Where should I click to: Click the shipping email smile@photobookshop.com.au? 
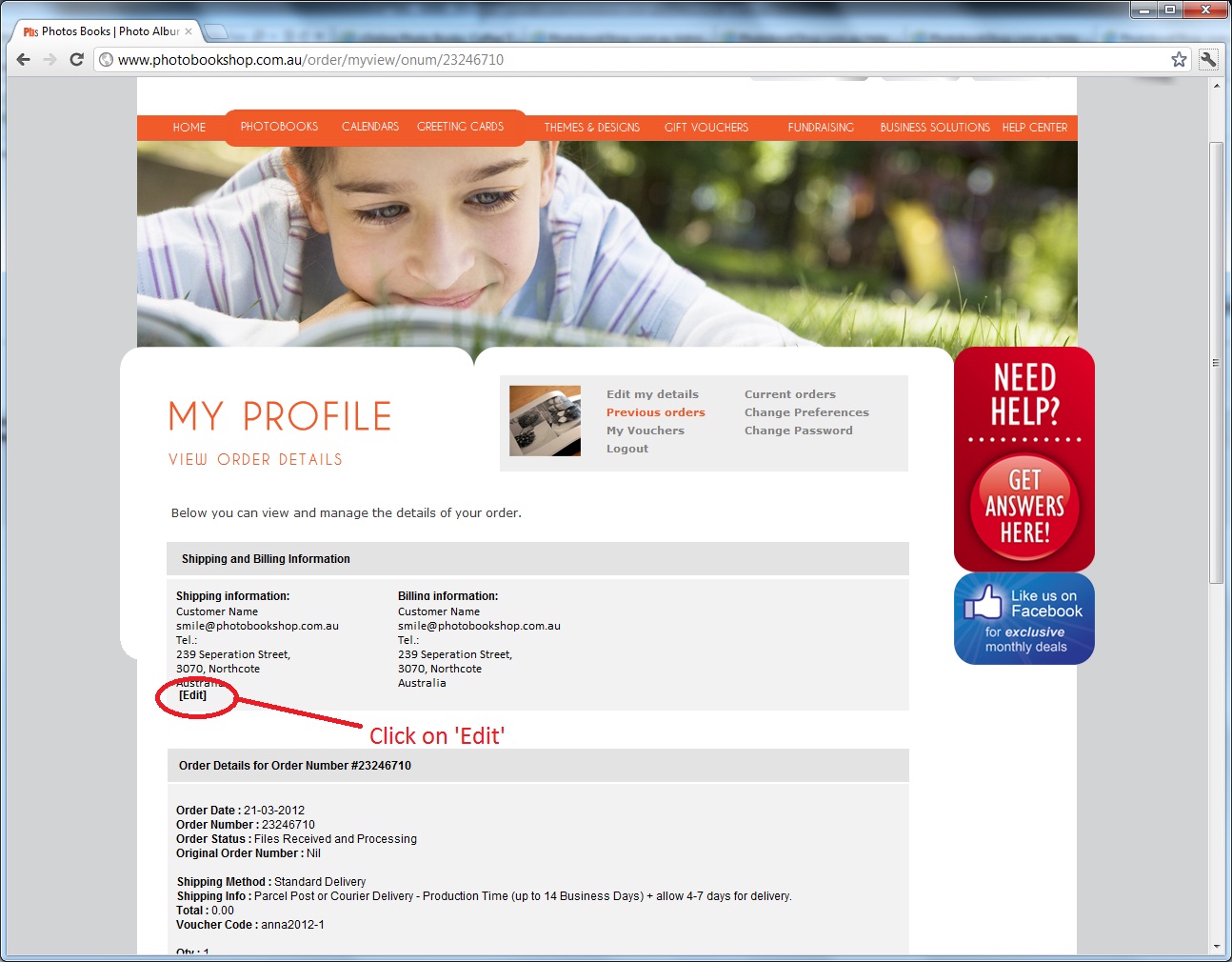click(257, 626)
